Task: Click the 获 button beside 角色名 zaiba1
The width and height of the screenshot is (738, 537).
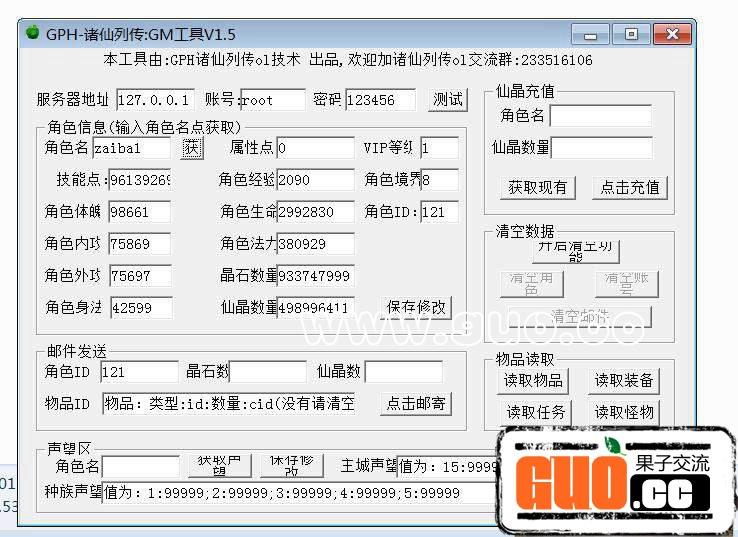Action: click(x=191, y=148)
